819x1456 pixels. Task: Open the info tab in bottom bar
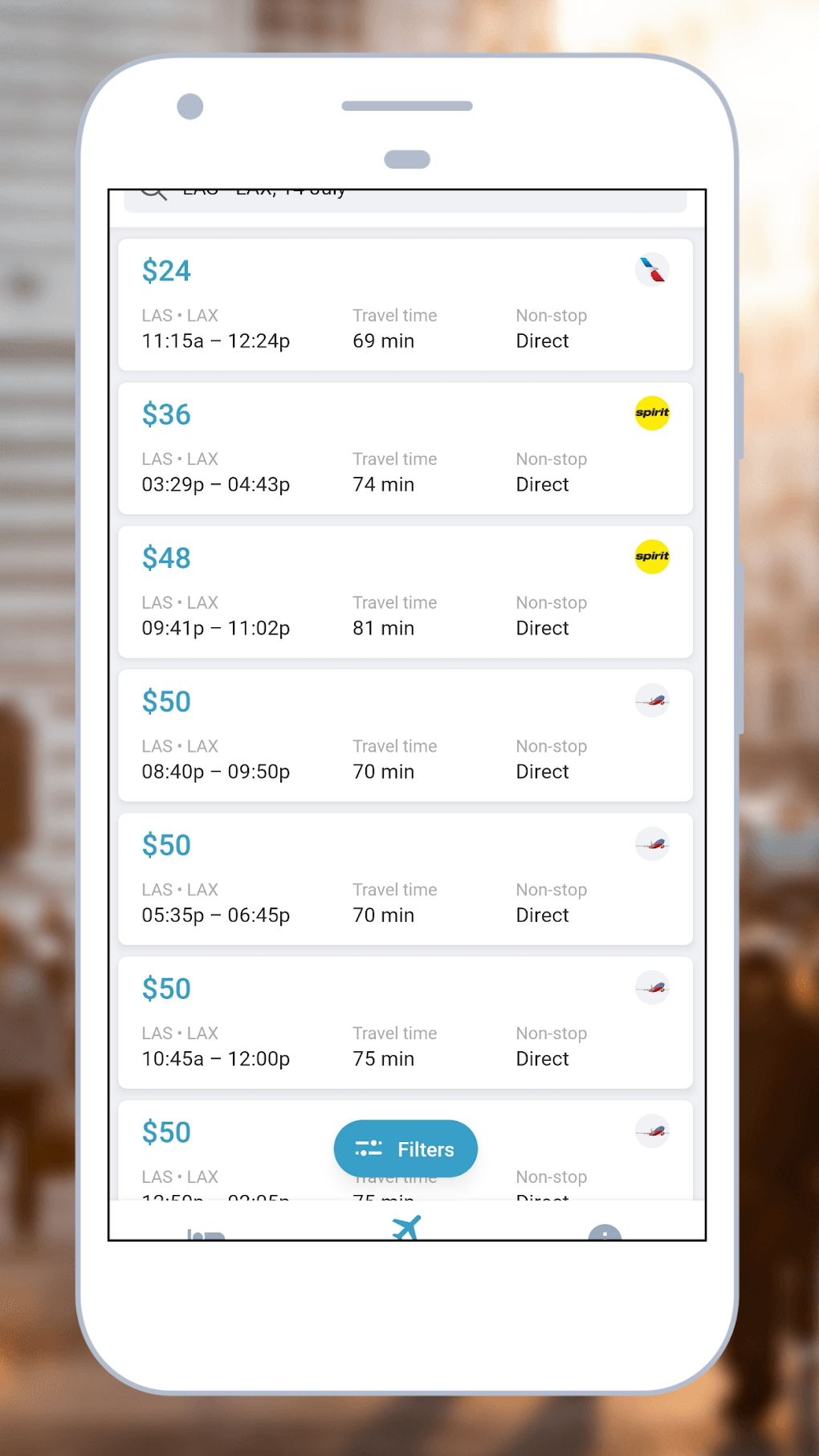(605, 1233)
